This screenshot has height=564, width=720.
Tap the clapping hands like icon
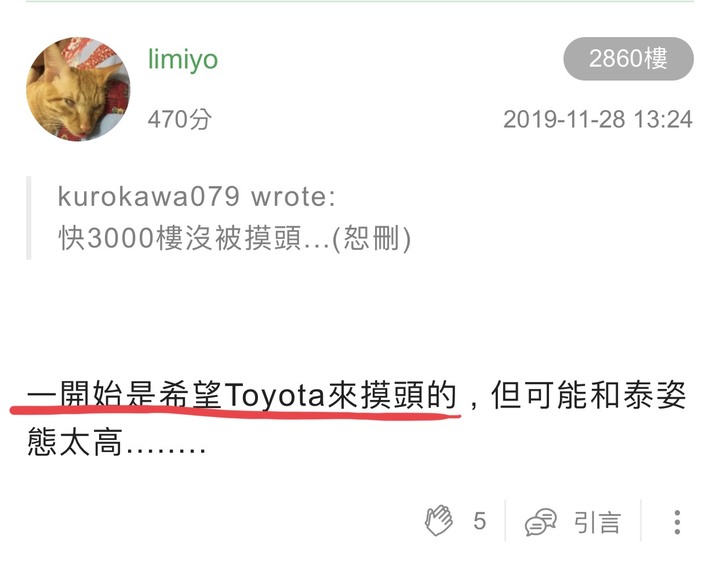[x=439, y=520]
